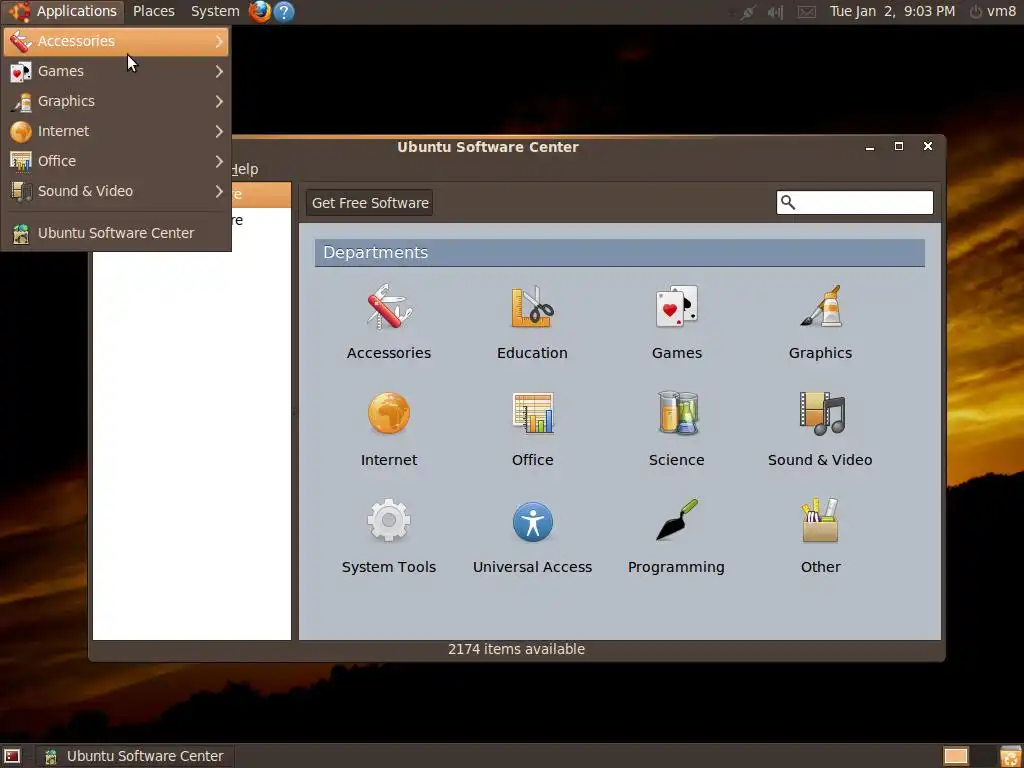Select Ubuntu Software Center menu entry
The width and height of the screenshot is (1024, 768).
click(x=116, y=233)
